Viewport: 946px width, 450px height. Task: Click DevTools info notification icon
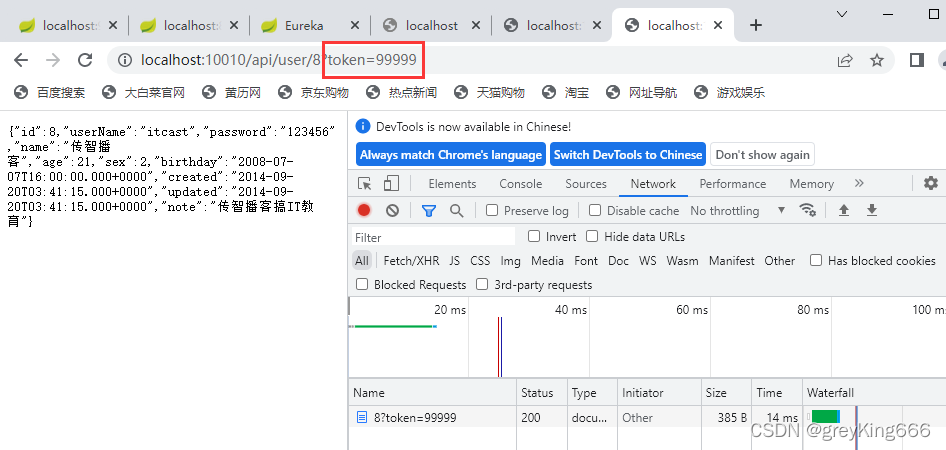(x=363, y=126)
